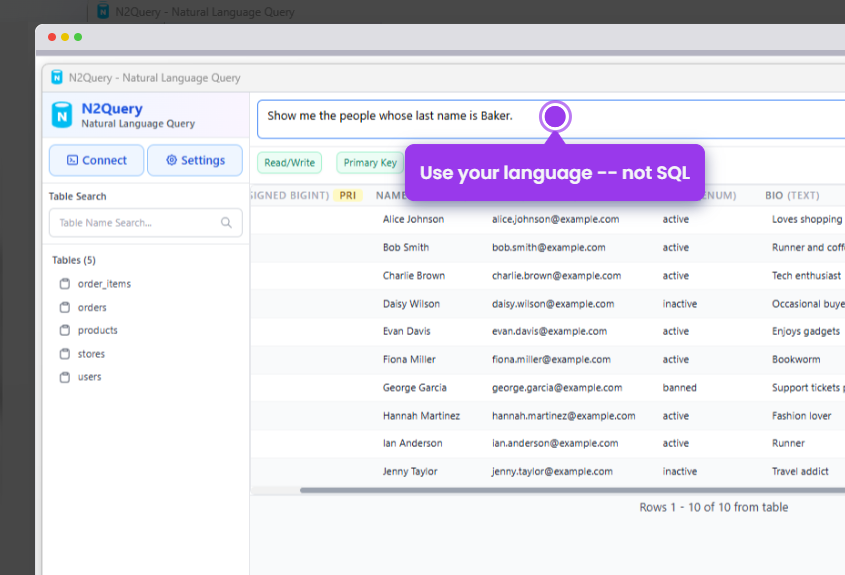Viewport: 845px width, 575px height.
Task: Click hannah.martinez@example.com email cell
Action: click(563, 415)
